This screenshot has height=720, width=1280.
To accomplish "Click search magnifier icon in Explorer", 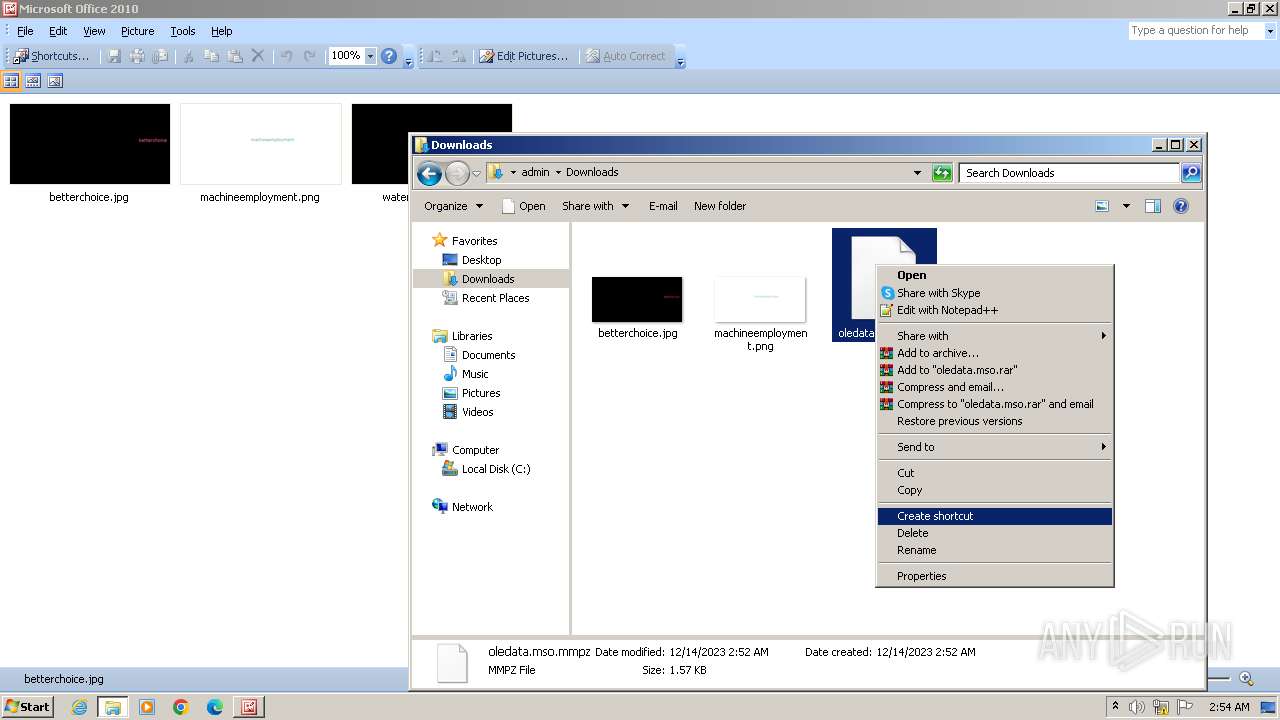I will pos(1190,173).
